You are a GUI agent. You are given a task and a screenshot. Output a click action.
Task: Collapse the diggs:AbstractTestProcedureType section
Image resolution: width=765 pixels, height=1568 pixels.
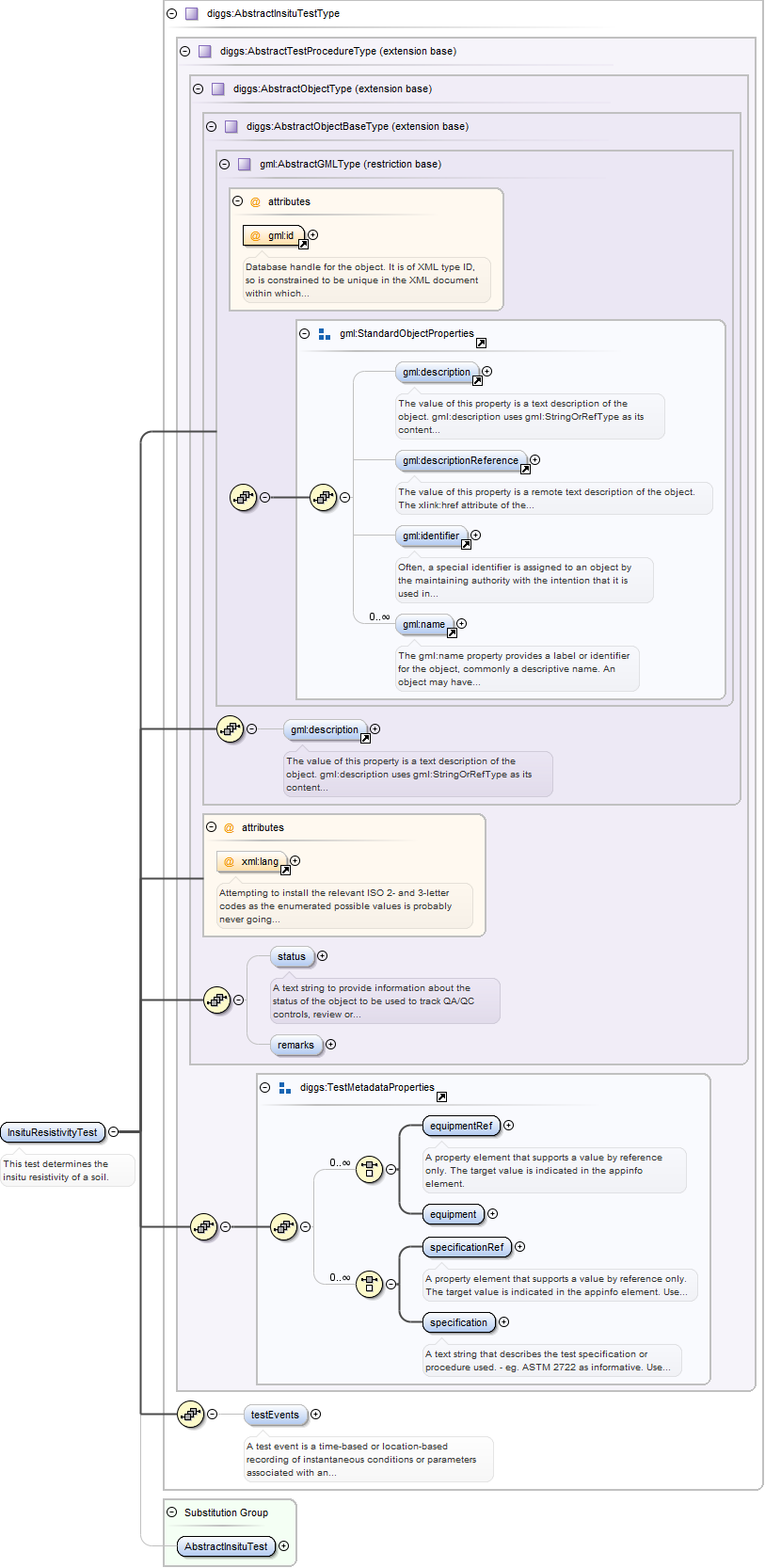coord(184,51)
